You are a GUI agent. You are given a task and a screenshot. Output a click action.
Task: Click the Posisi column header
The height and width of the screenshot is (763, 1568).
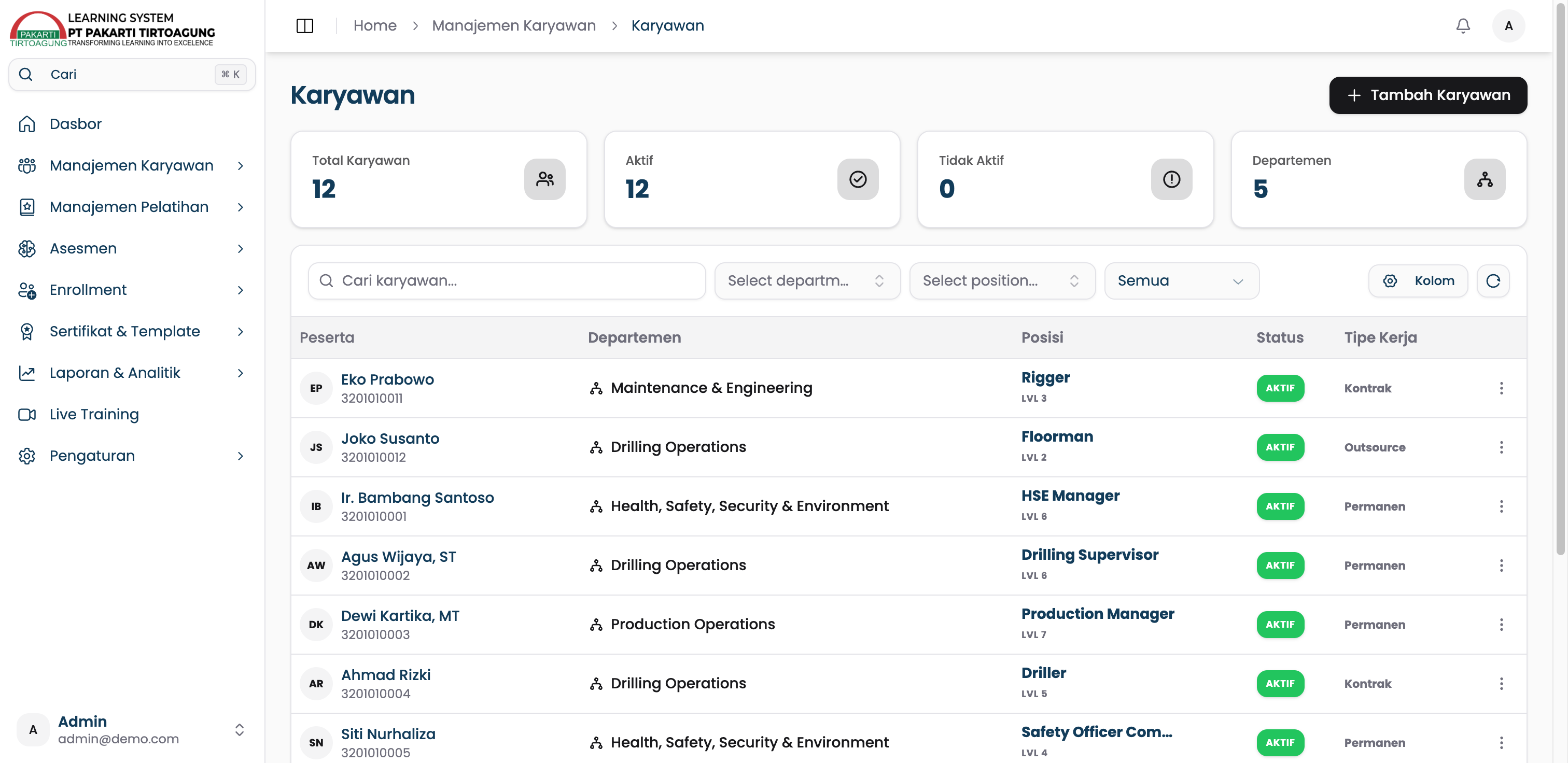1042,337
